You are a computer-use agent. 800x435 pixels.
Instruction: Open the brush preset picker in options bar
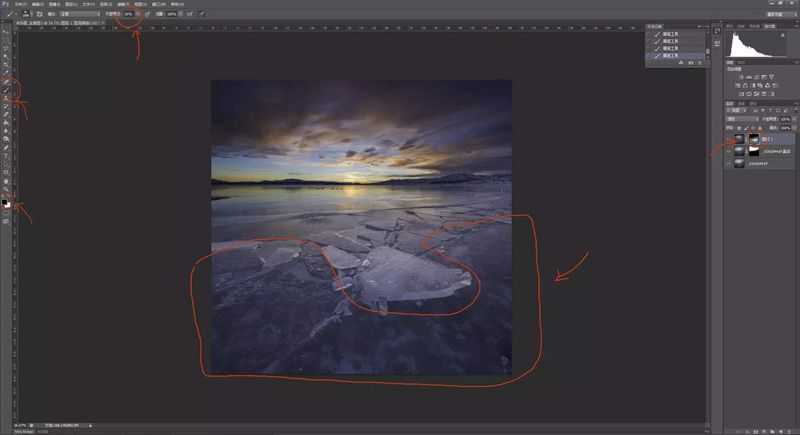click(x=26, y=14)
